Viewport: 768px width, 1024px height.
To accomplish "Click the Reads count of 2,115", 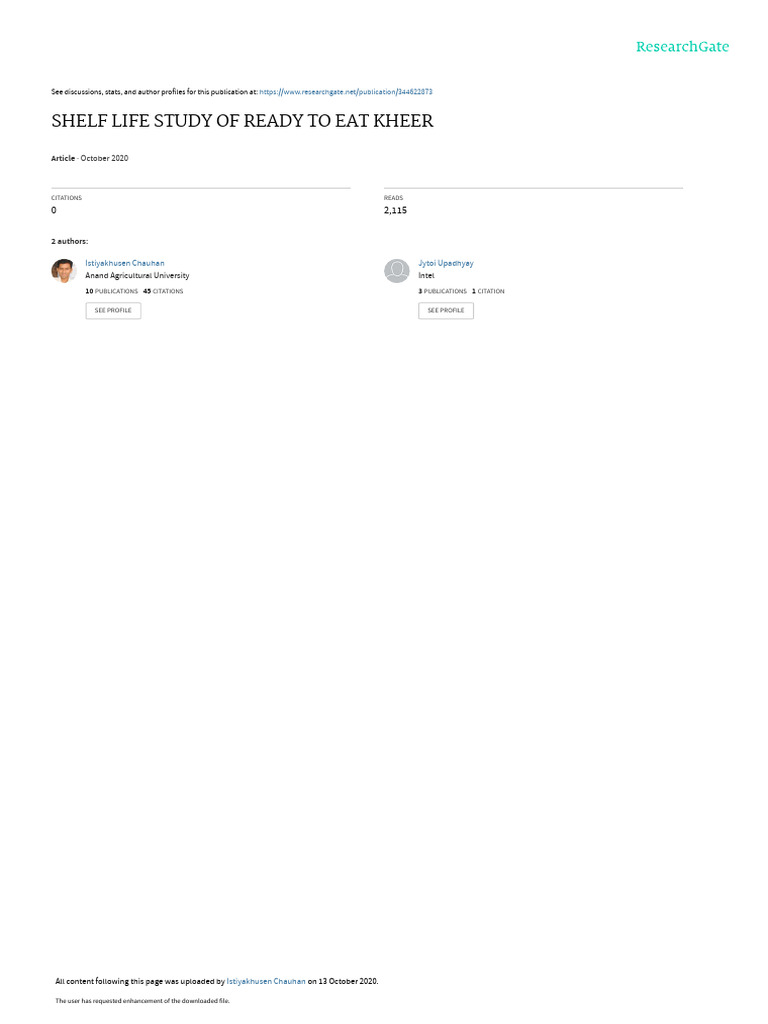I will point(395,210).
